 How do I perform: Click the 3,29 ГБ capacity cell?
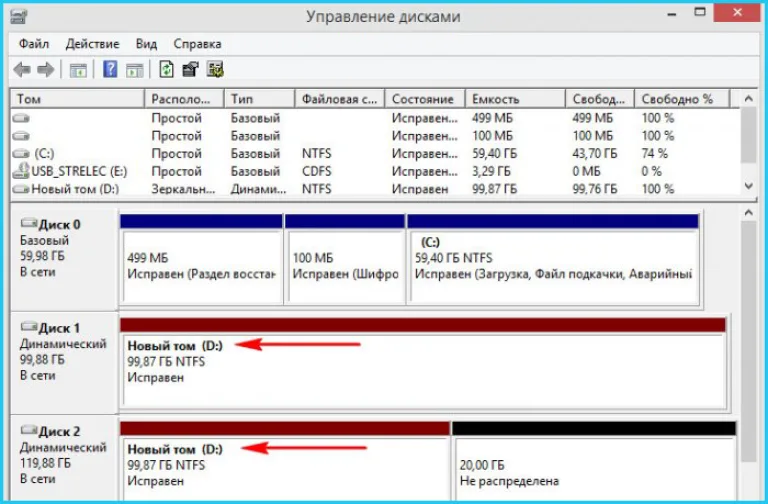tap(491, 171)
